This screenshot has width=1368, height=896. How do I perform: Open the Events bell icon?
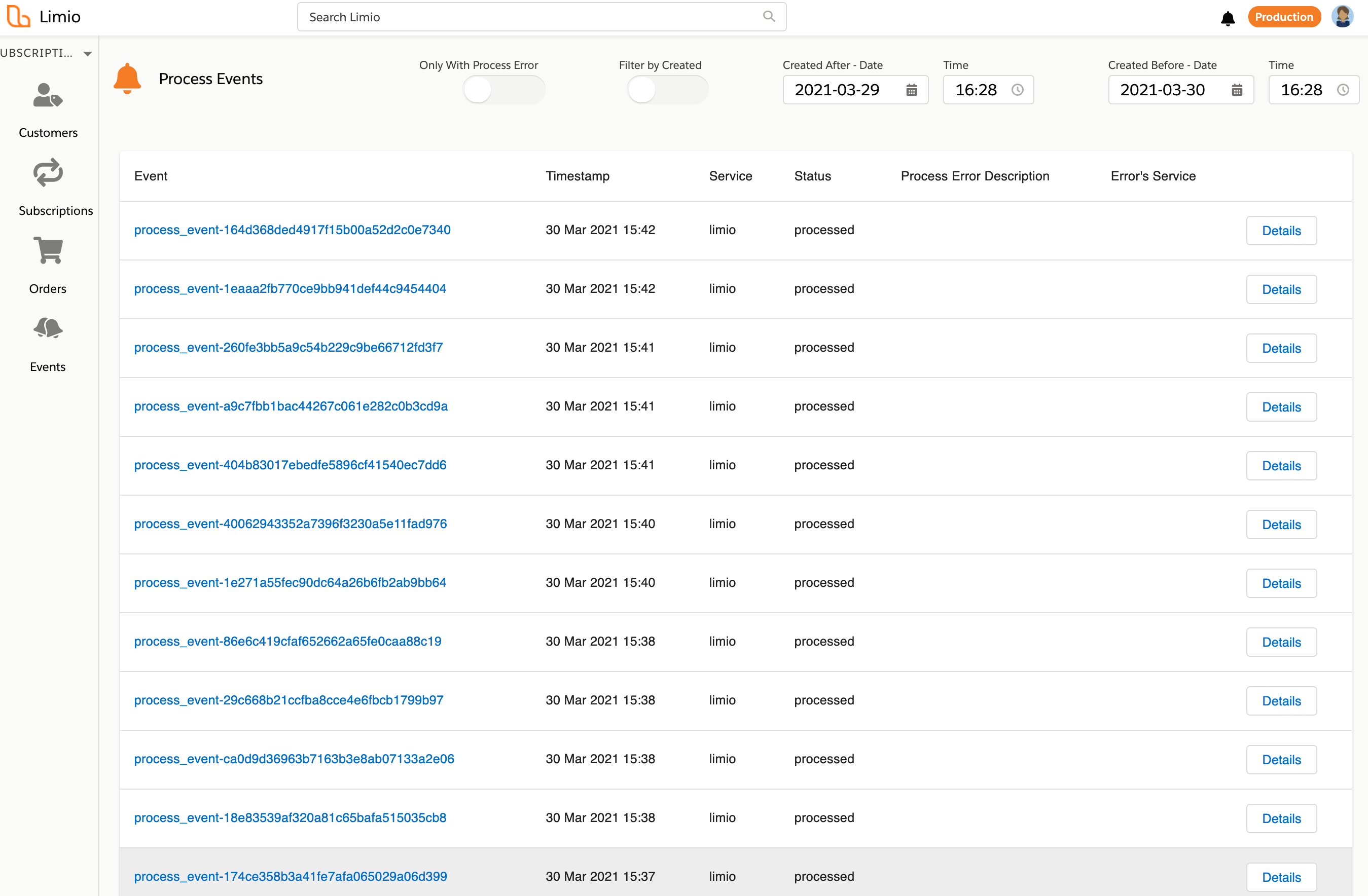click(x=48, y=328)
